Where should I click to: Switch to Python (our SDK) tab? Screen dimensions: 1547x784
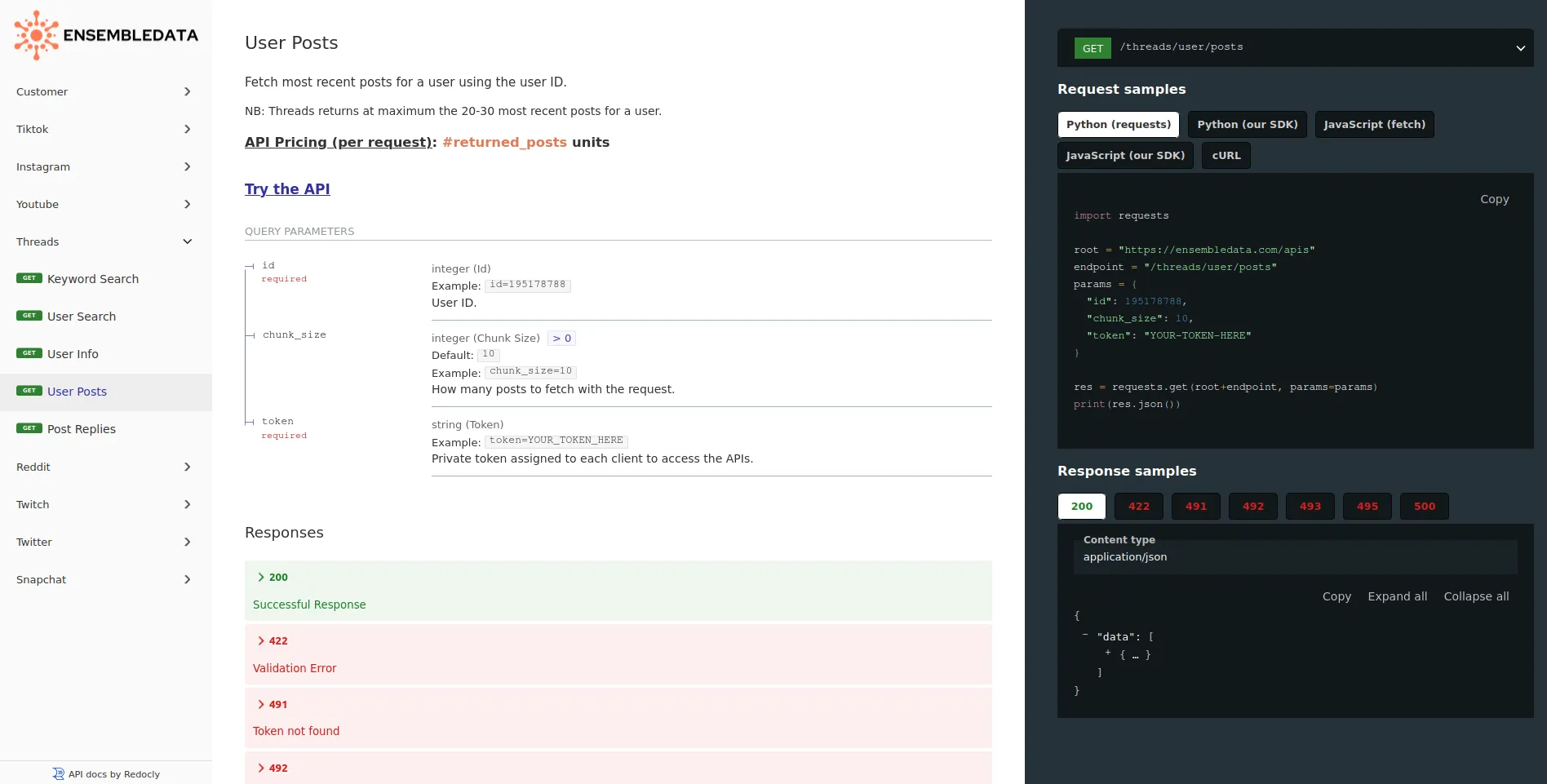pyautogui.click(x=1248, y=124)
